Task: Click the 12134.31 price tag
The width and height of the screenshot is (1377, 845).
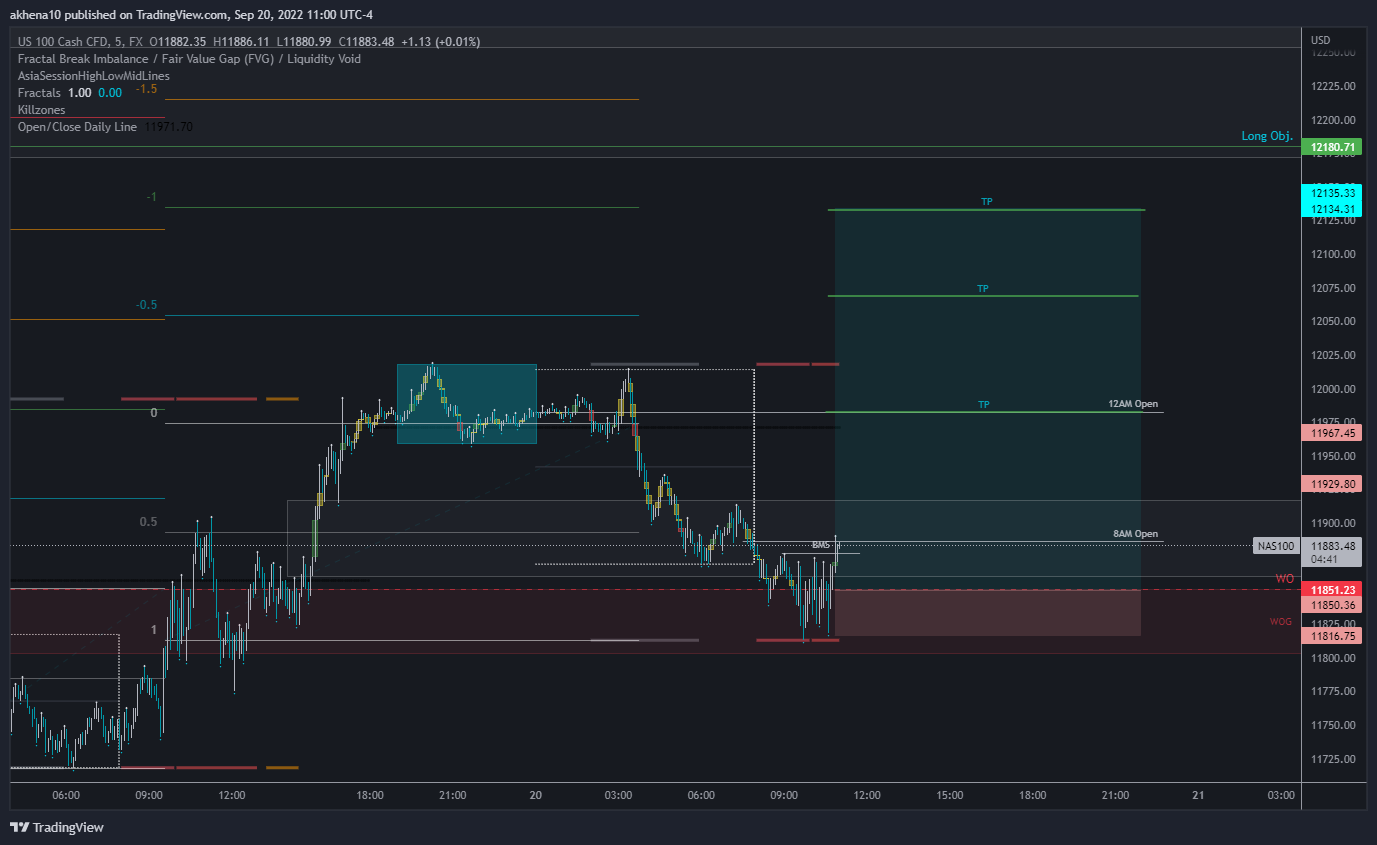Action: click(x=1332, y=209)
